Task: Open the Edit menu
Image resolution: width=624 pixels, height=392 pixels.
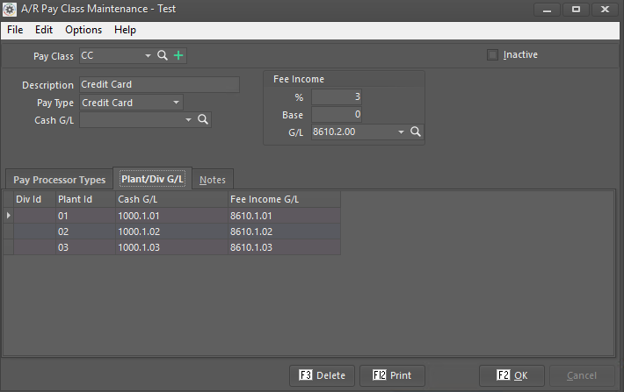Action: pyautogui.click(x=44, y=30)
